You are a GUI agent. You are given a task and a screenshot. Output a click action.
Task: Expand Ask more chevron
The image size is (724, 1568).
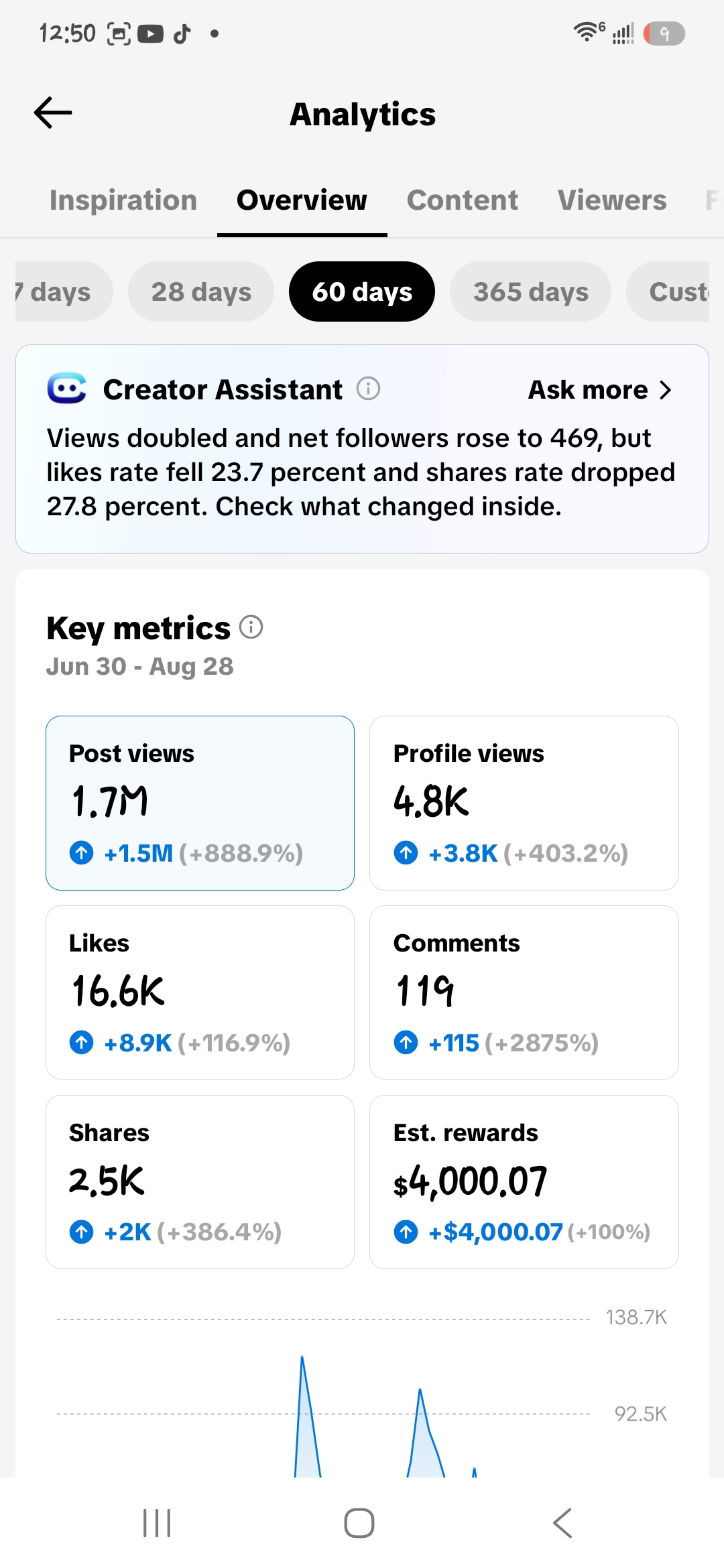click(x=665, y=390)
